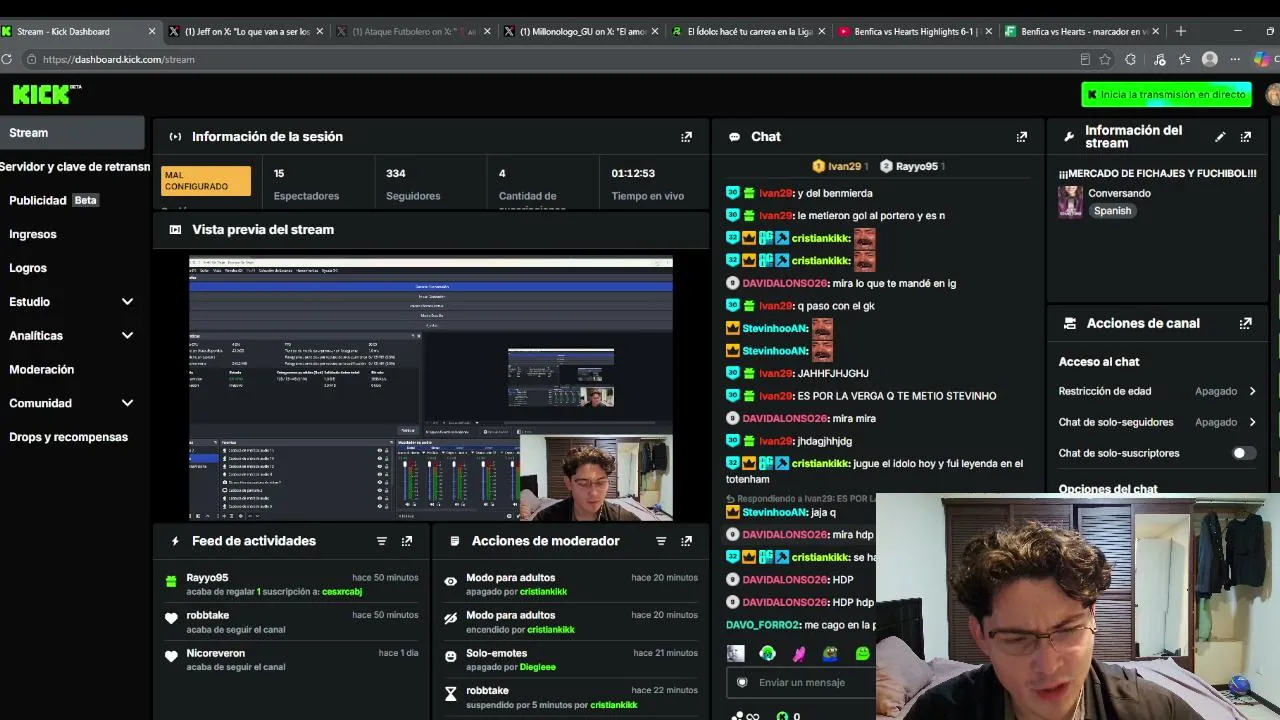Open Restricción de edad options
The image size is (1280, 720).
tap(1157, 391)
